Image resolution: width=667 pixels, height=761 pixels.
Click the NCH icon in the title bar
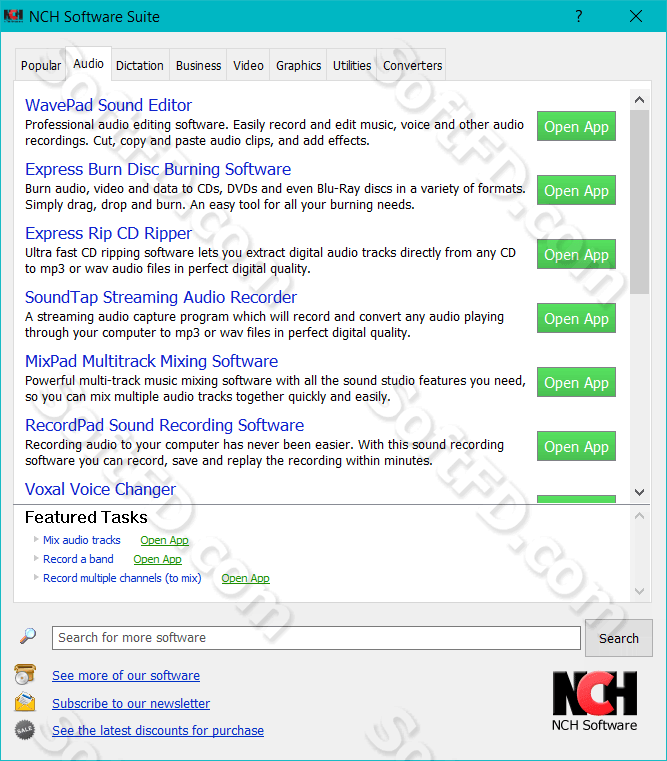coord(13,16)
